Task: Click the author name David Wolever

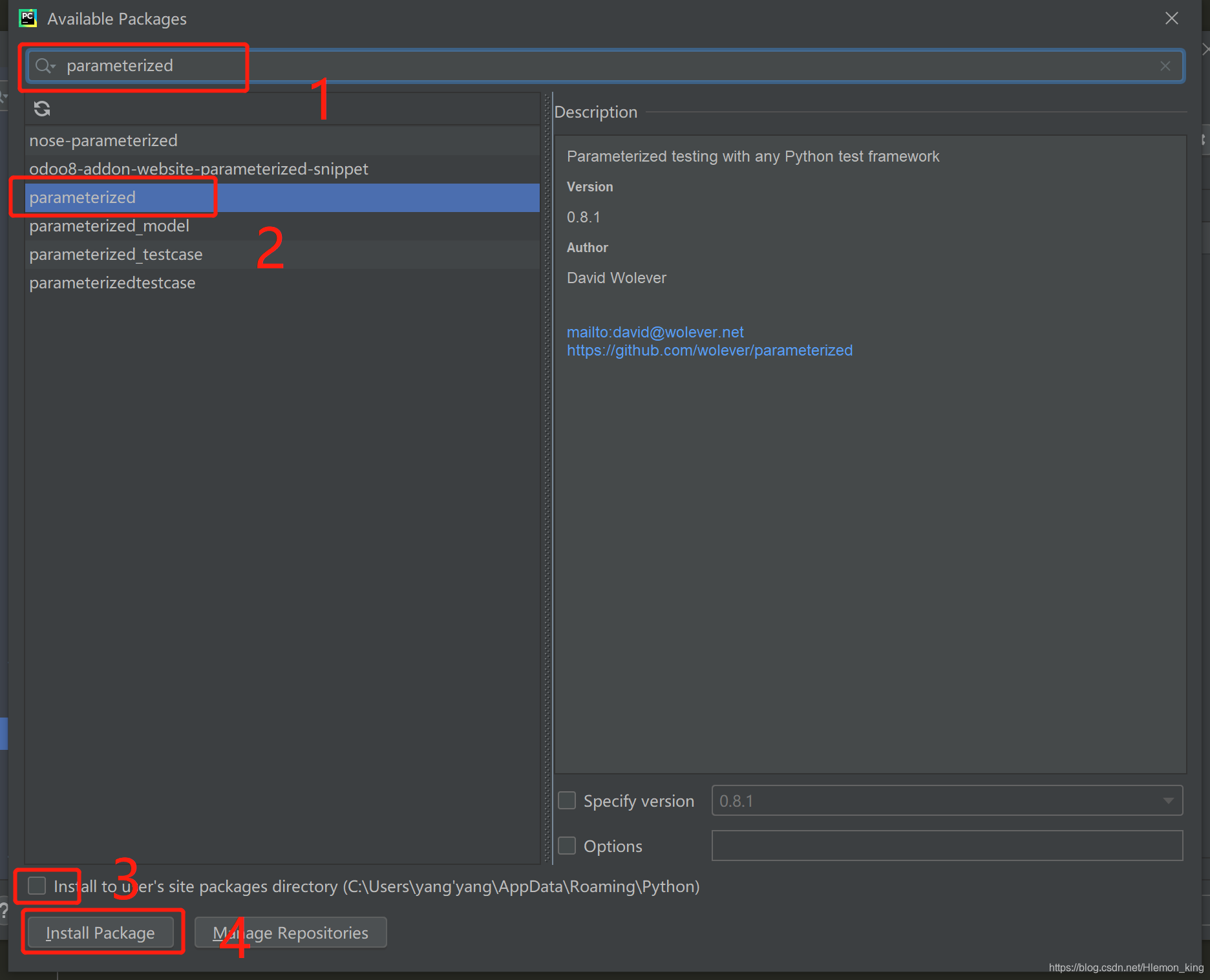Action: (617, 278)
